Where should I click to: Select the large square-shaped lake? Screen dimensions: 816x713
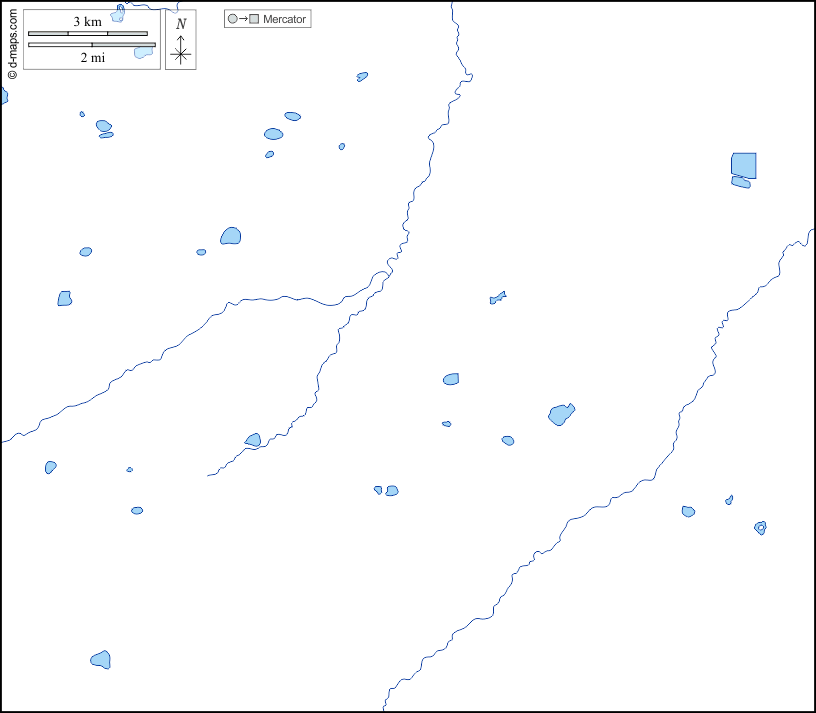coord(744,165)
